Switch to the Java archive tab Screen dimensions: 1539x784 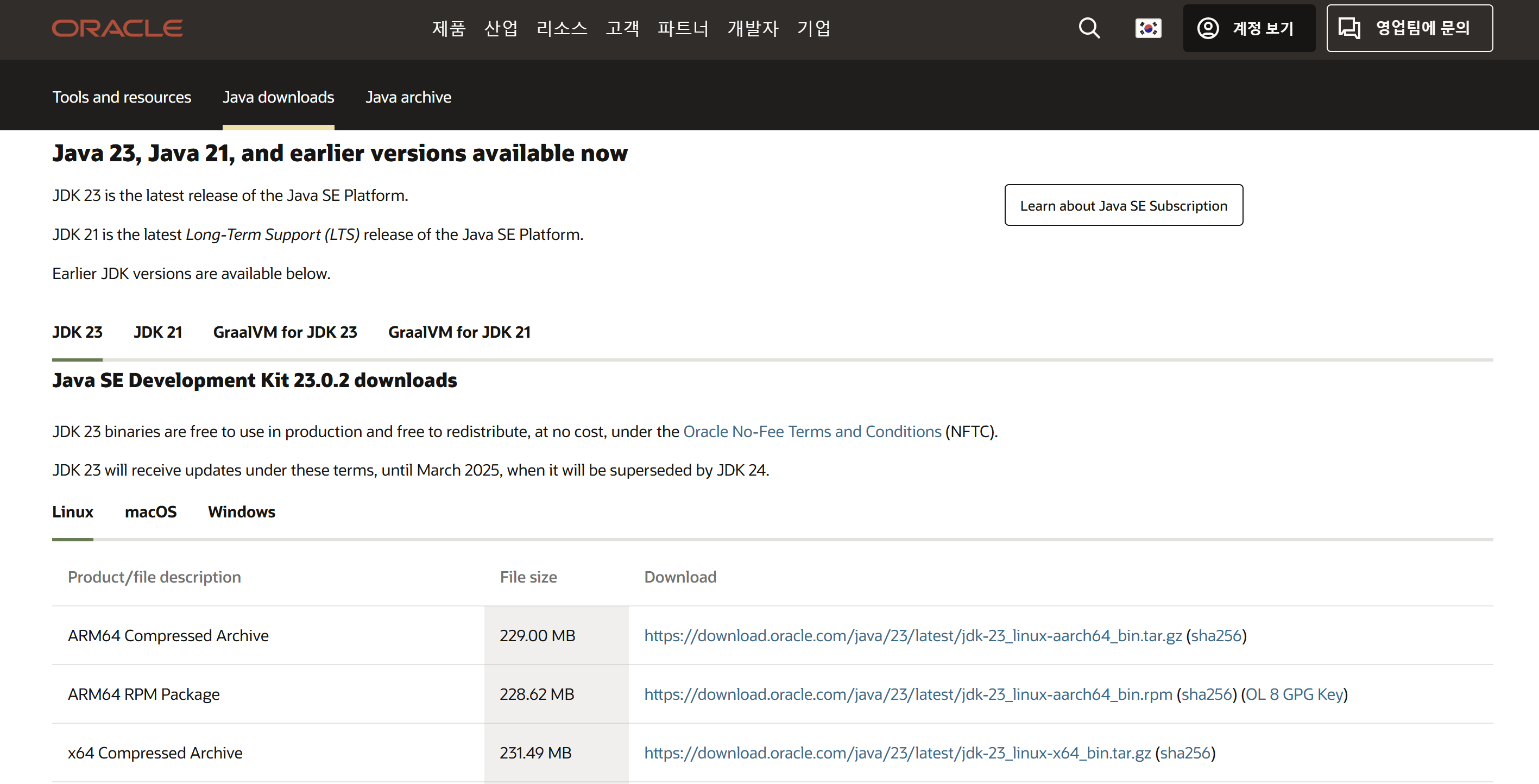408,97
